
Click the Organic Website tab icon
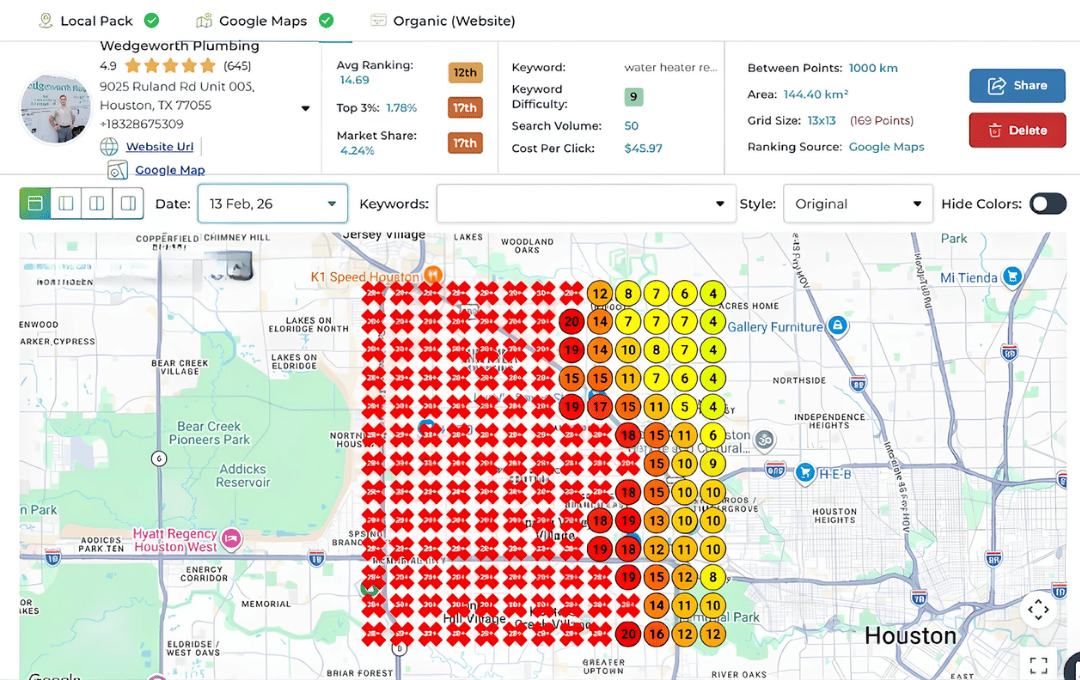coord(378,20)
